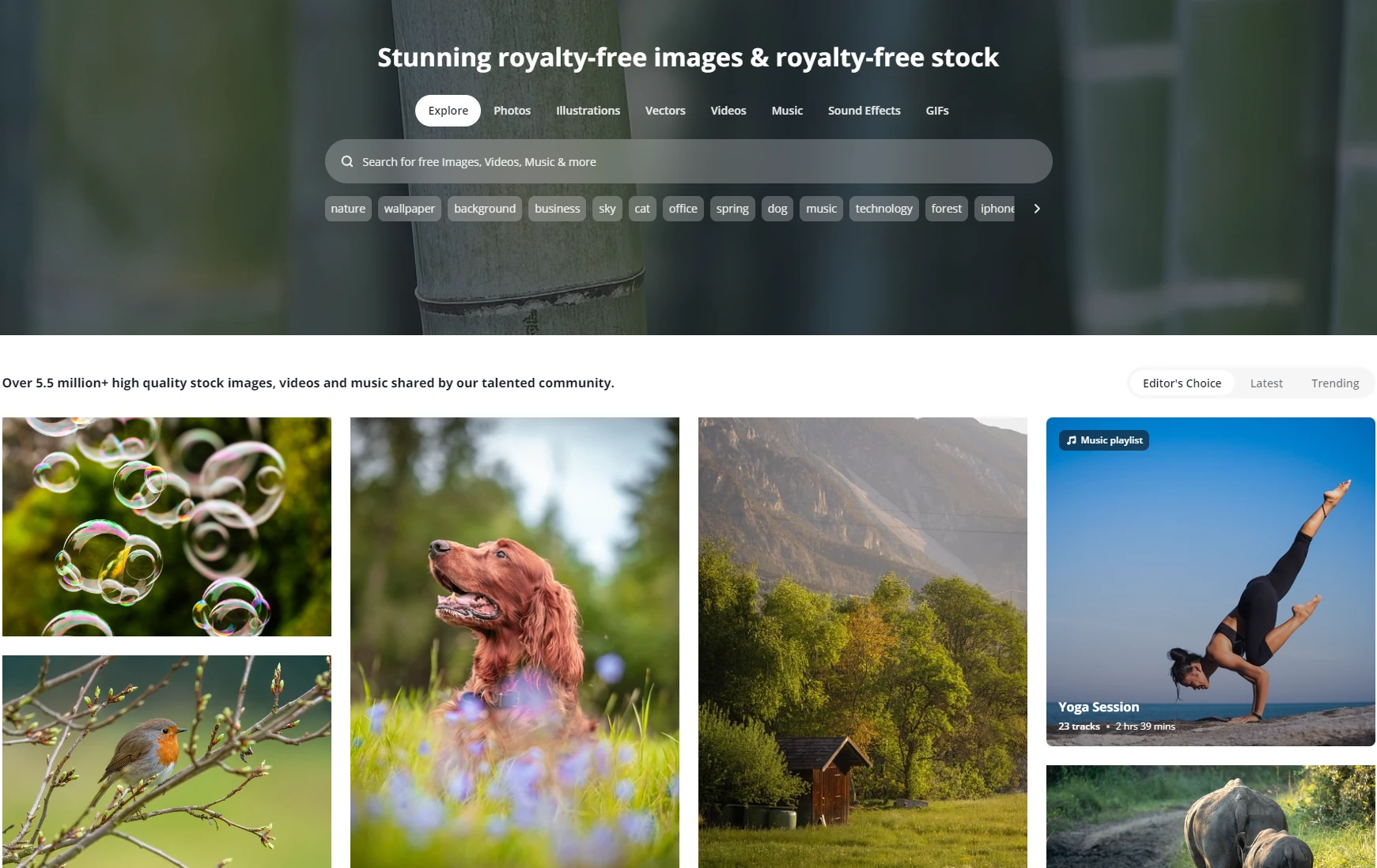Open the GIFs tab
Viewport: 1377px width, 868px height.
tap(936, 111)
